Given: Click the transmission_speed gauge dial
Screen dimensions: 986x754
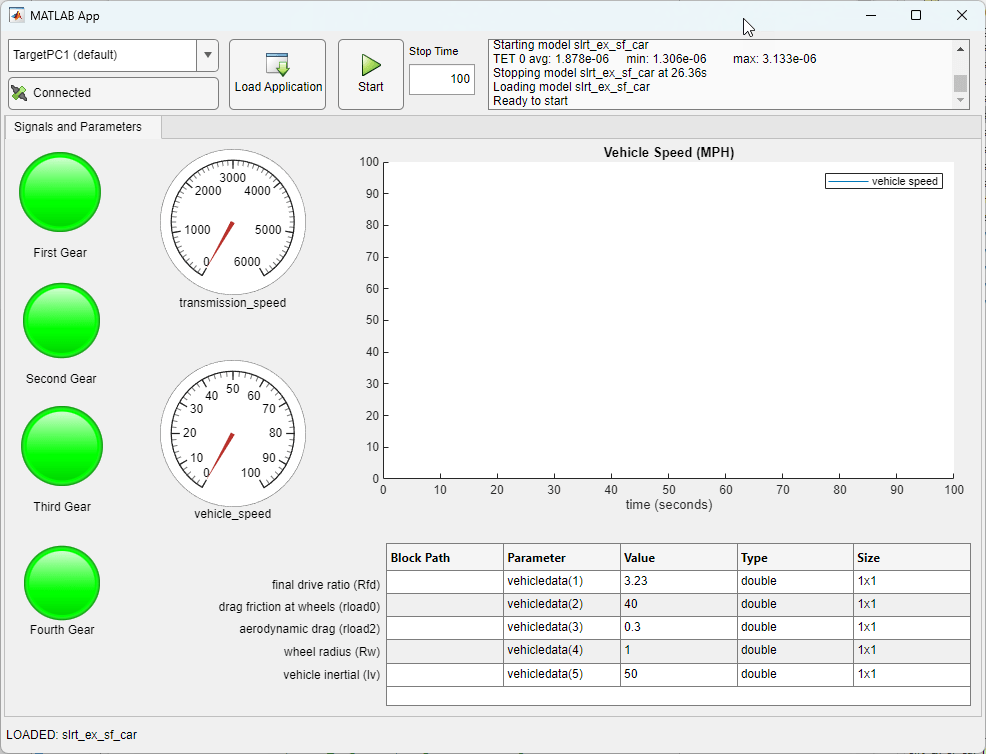Looking at the screenshot, I should [x=233, y=222].
